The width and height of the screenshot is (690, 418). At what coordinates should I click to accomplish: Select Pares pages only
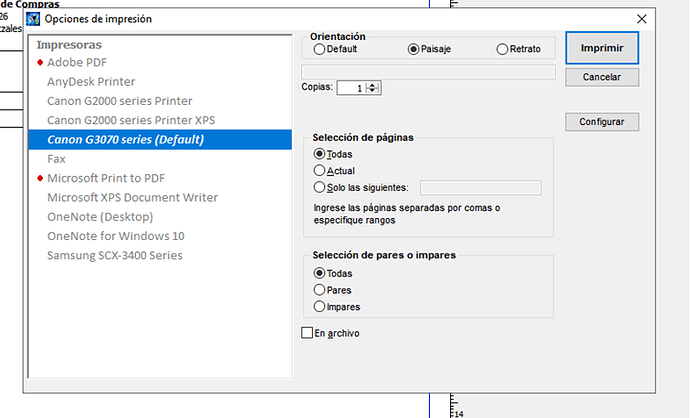click(x=320, y=290)
